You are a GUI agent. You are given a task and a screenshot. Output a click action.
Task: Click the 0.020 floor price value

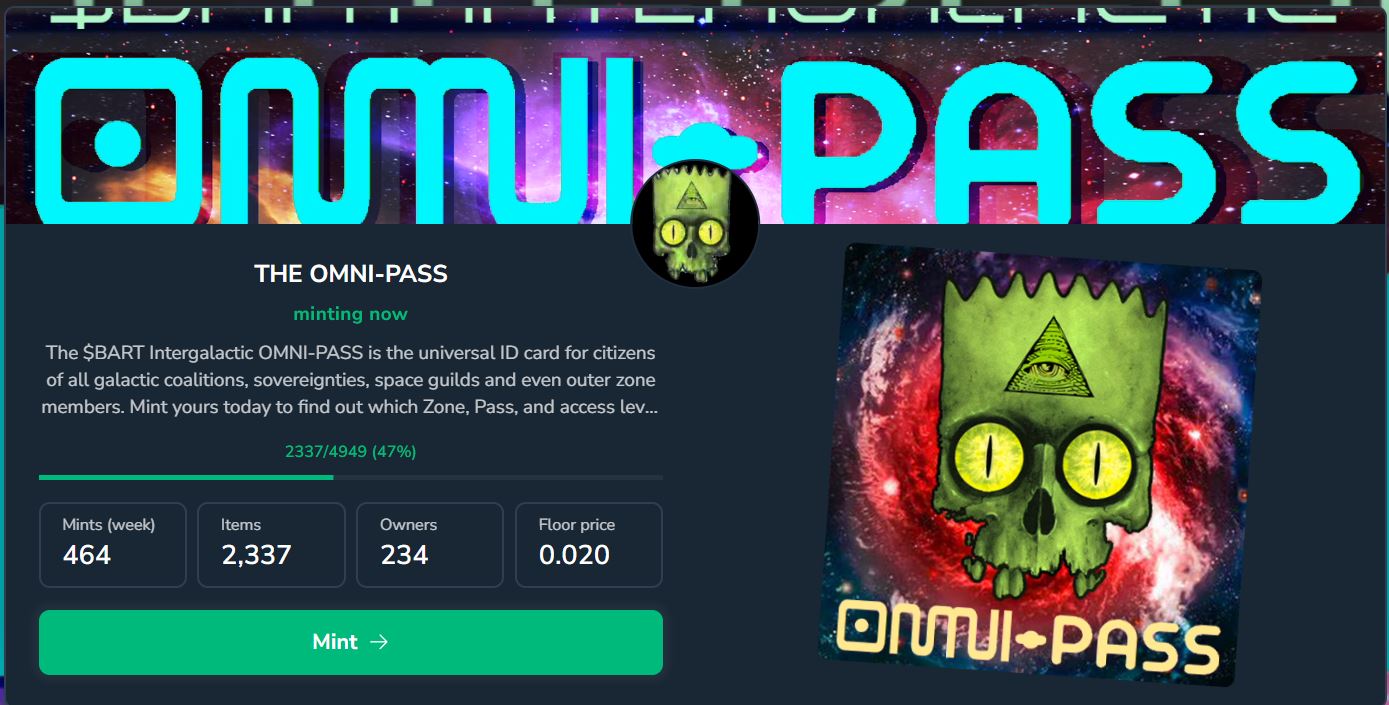click(574, 555)
